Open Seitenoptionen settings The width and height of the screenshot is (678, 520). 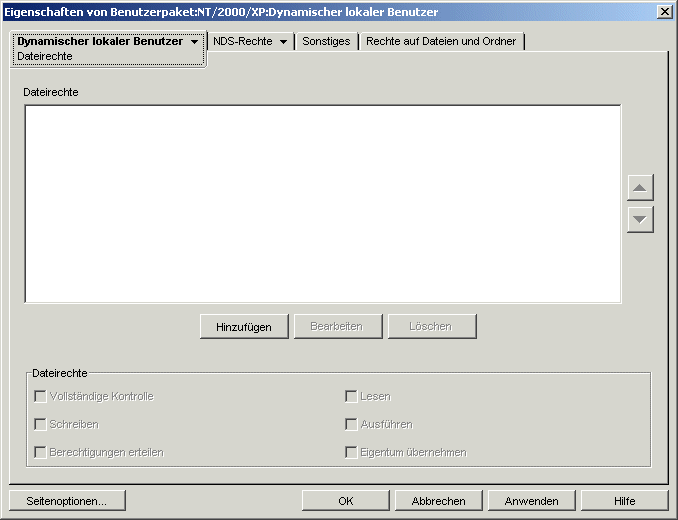(67, 500)
